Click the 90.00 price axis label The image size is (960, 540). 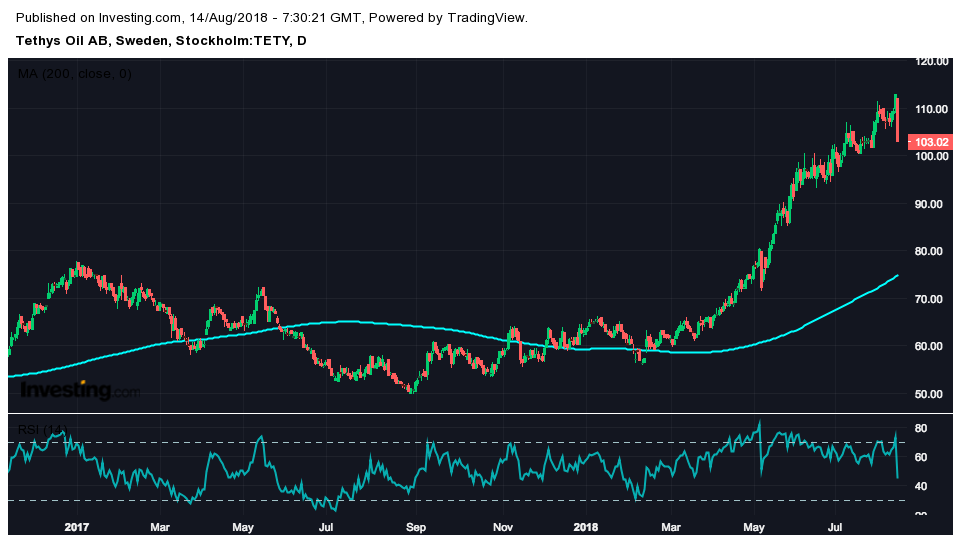pos(929,204)
